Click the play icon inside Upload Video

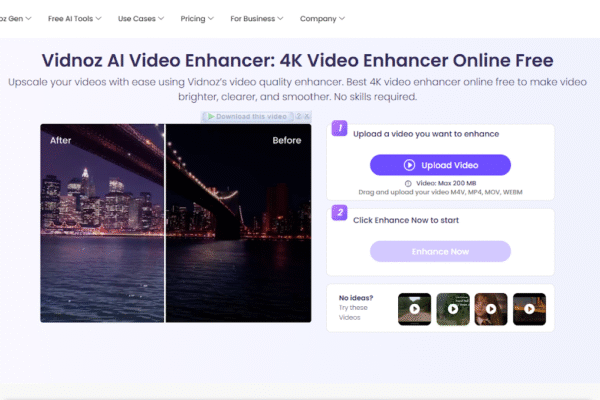pyautogui.click(x=409, y=165)
